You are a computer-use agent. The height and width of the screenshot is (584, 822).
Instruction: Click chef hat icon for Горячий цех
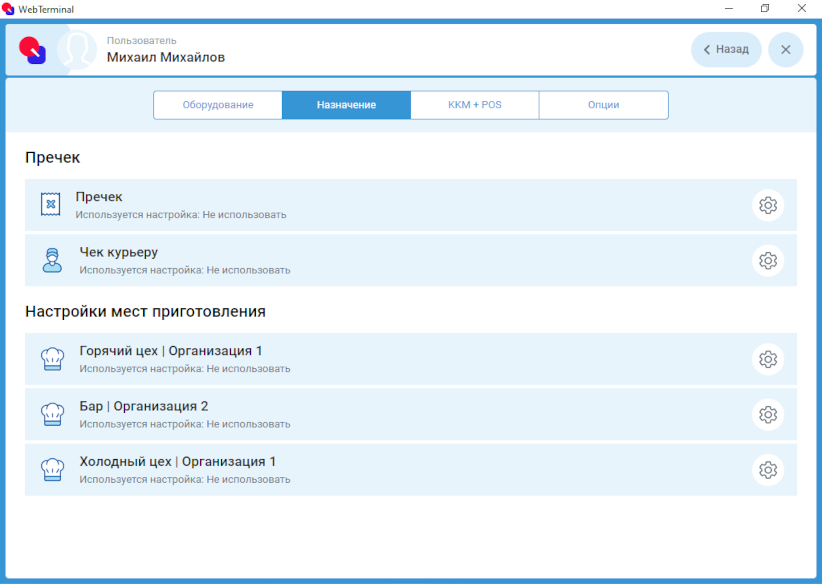[x=52, y=359]
